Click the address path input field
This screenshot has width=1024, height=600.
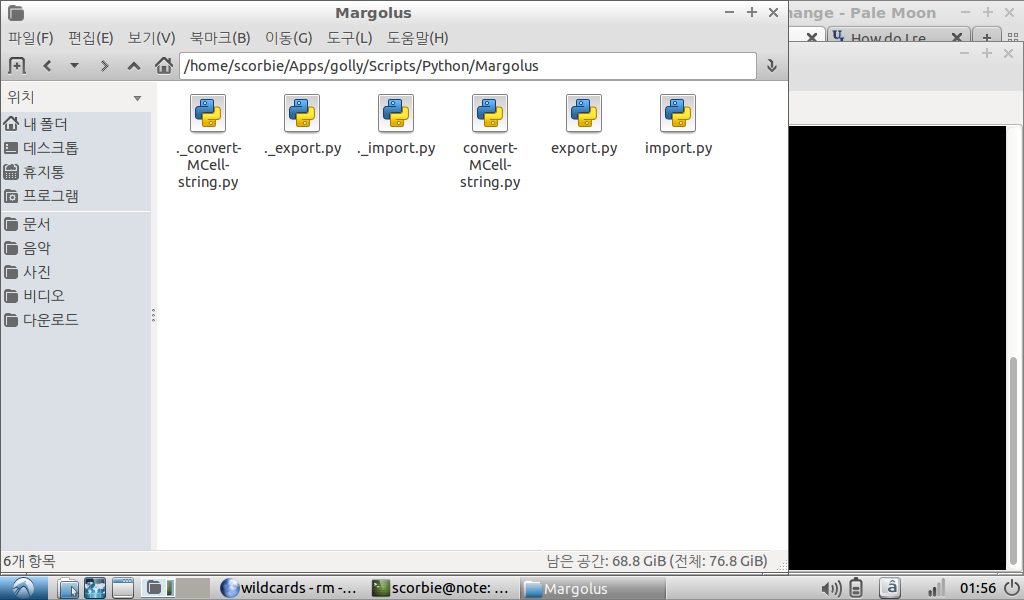(x=468, y=66)
